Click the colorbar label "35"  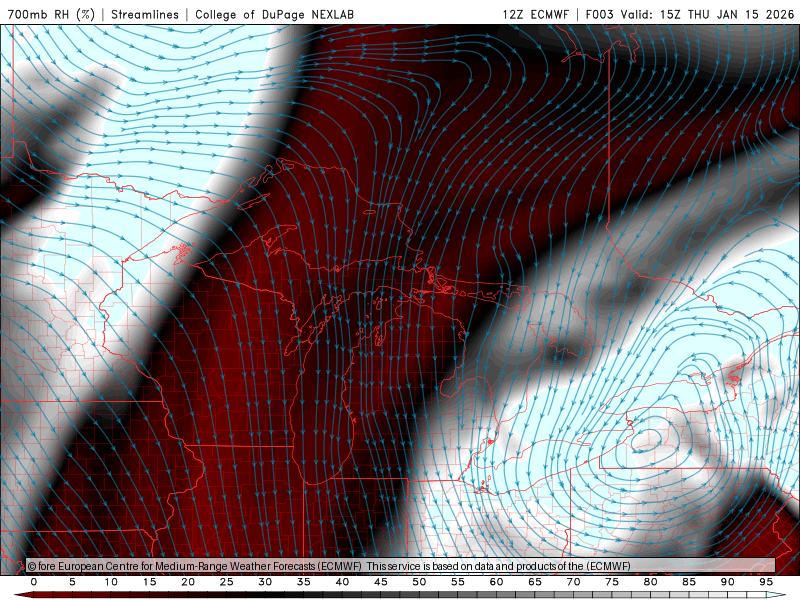click(x=304, y=582)
